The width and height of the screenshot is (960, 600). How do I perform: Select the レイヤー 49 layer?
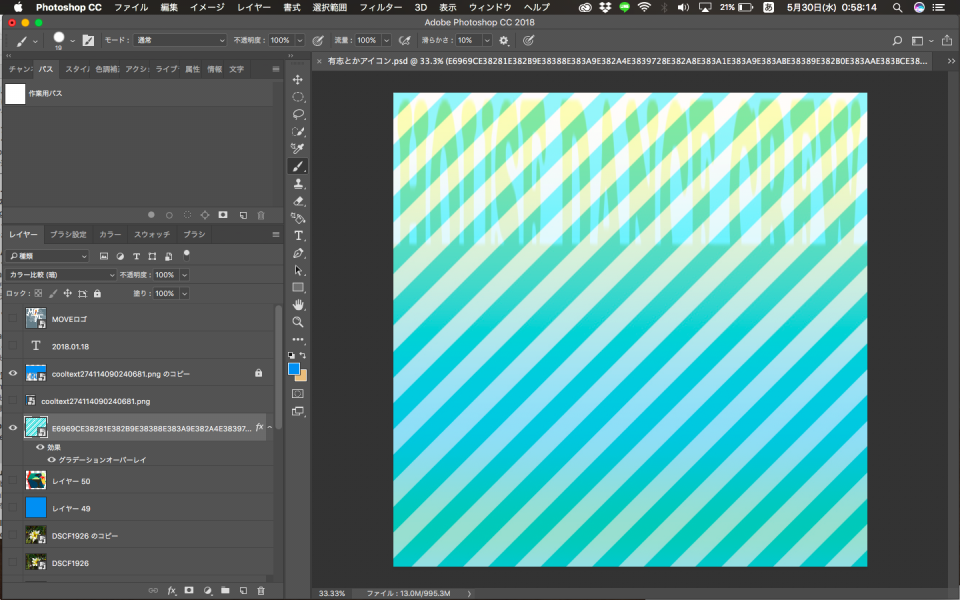tap(71, 508)
